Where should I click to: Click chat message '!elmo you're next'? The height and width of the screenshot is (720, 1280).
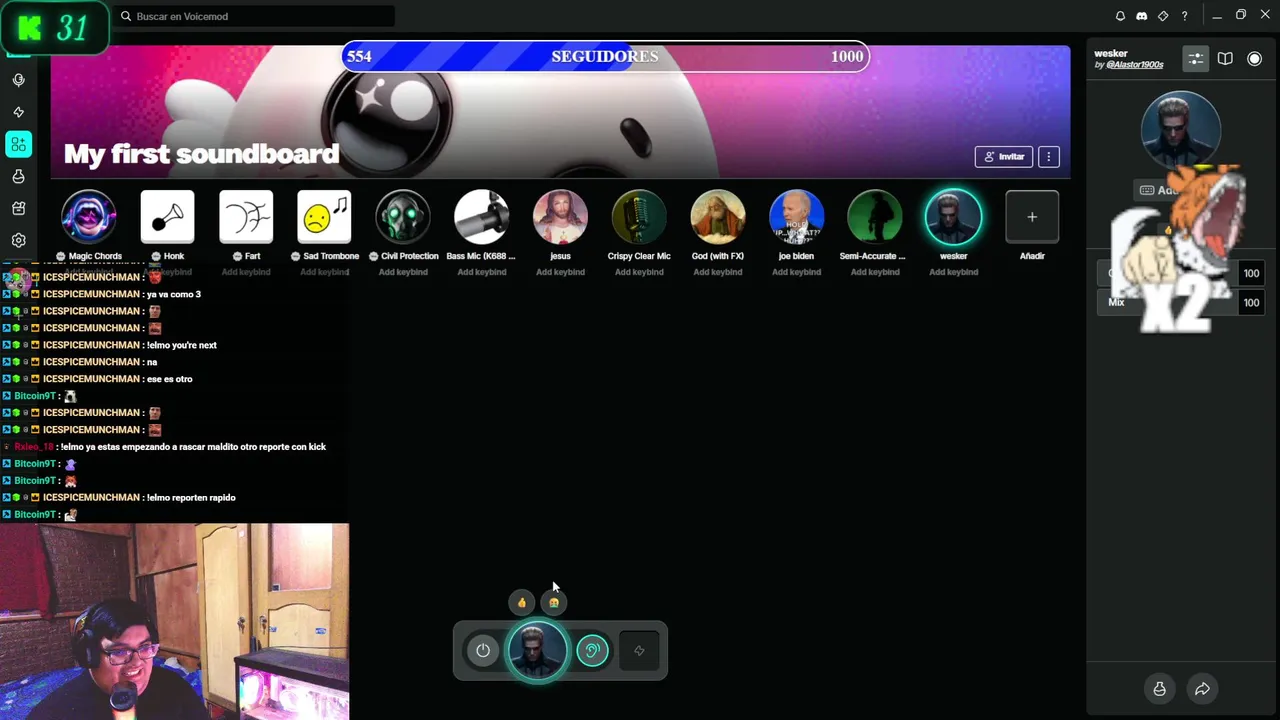coord(181,345)
